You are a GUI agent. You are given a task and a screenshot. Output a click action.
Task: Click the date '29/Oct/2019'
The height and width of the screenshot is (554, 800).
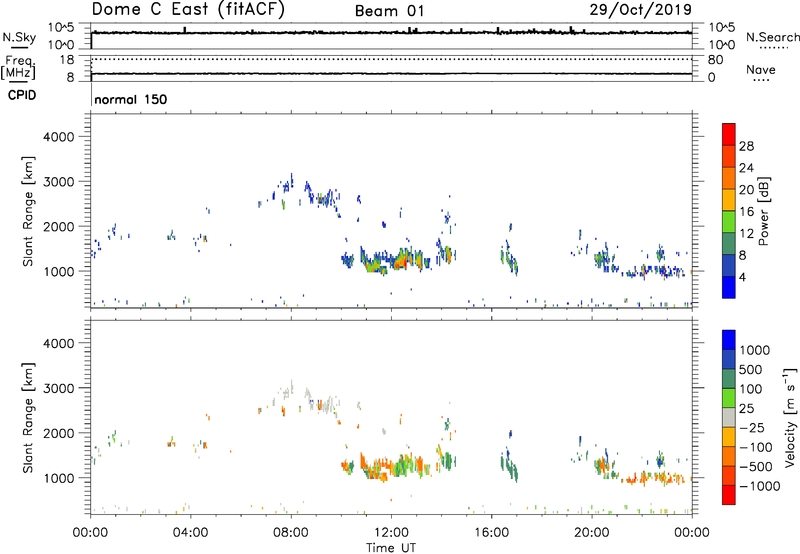641,10
